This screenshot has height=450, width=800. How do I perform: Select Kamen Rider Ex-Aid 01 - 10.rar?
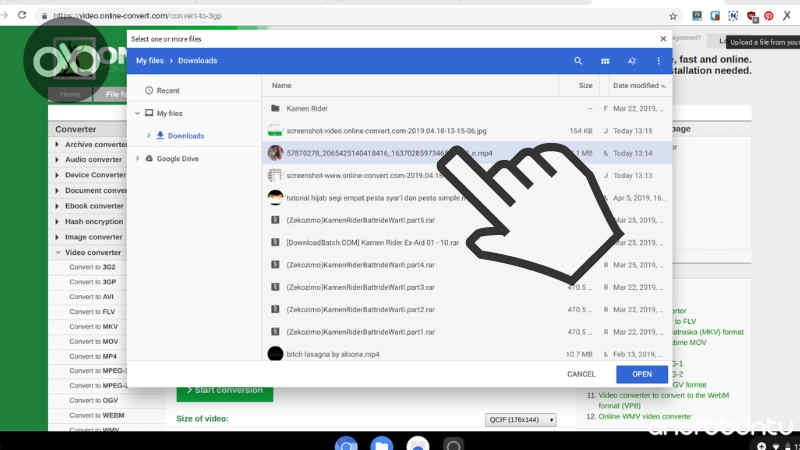point(467,242)
